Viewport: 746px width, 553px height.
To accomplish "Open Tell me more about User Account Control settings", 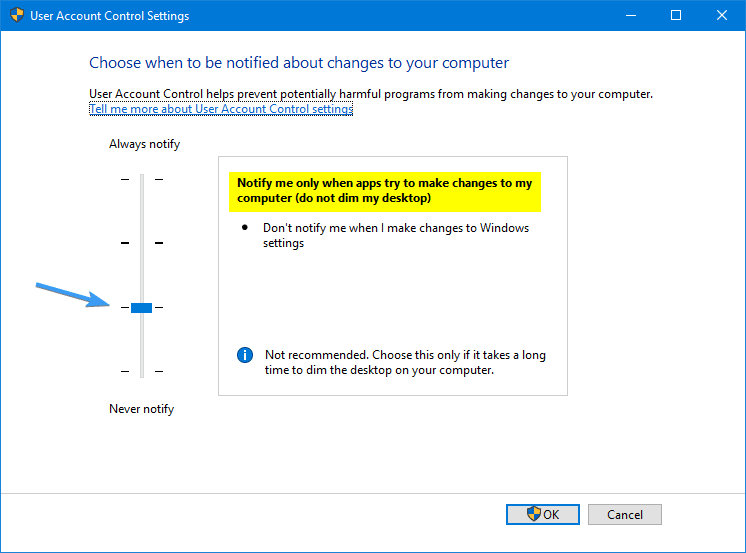I will [221, 109].
